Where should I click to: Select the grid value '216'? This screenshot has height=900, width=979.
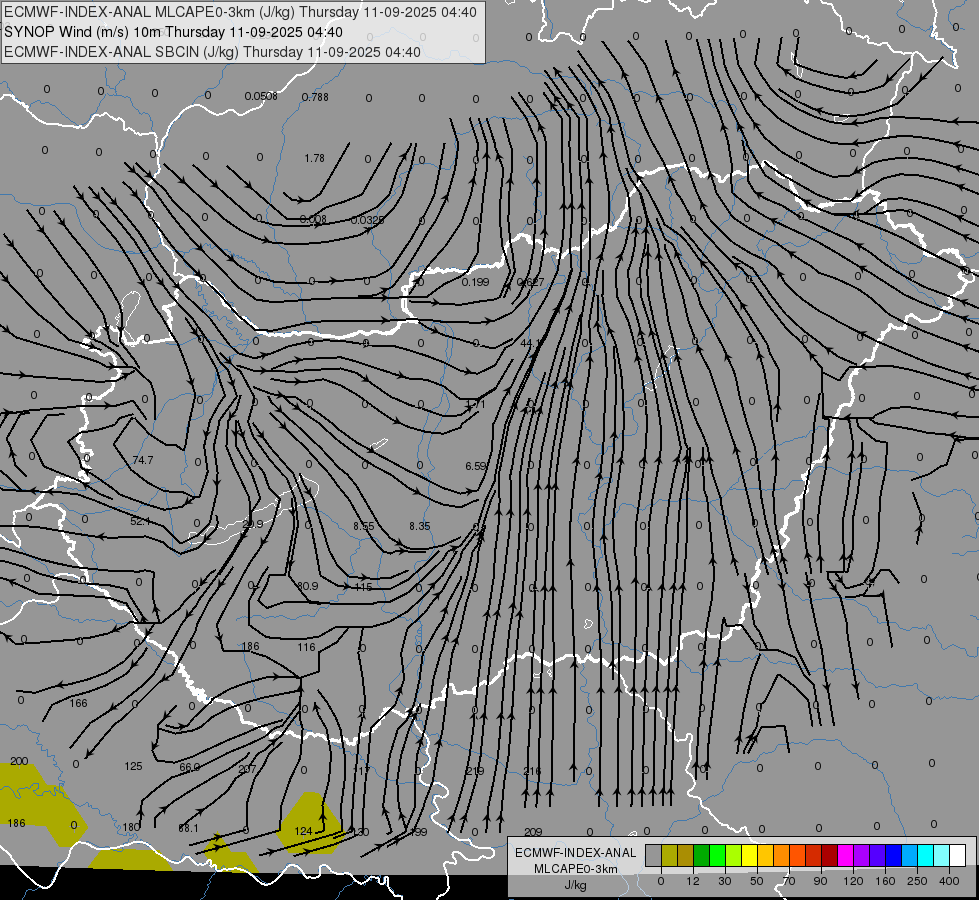click(x=532, y=771)
